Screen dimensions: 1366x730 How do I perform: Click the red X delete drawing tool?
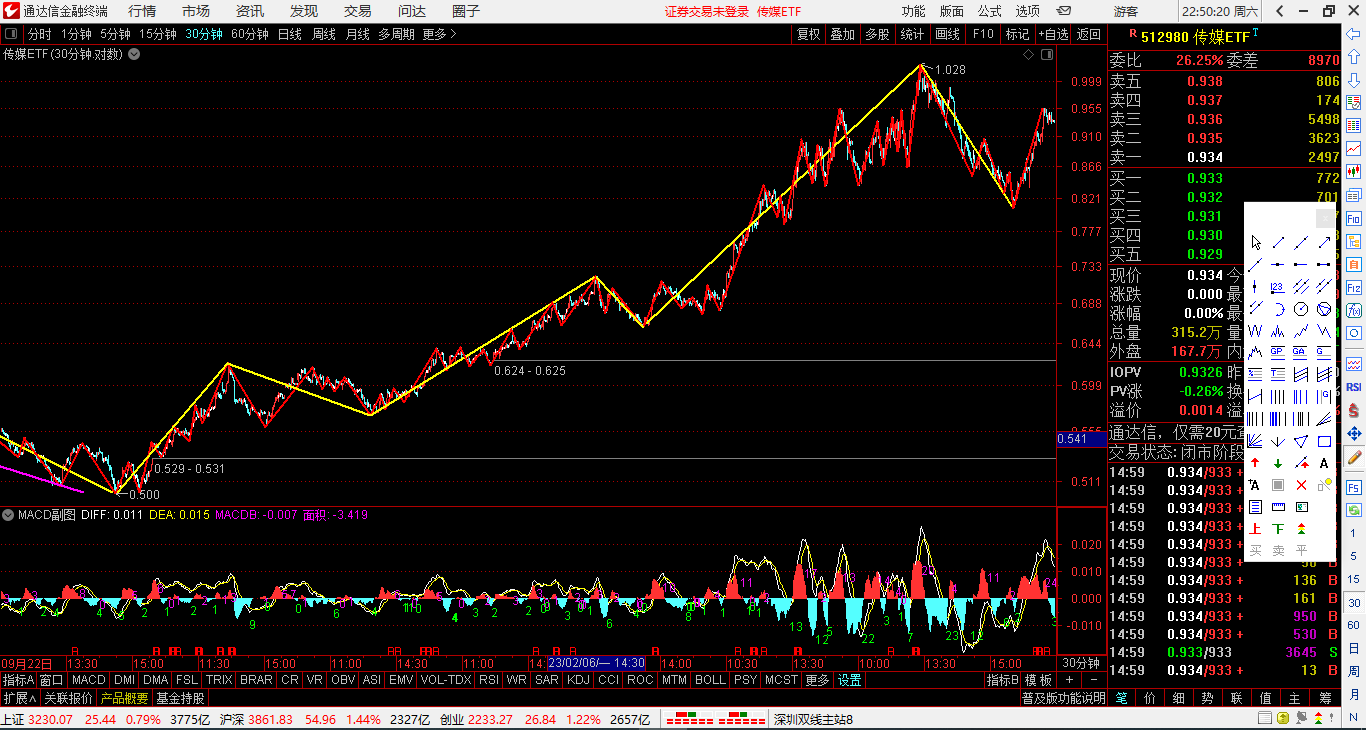[1301, 485]
